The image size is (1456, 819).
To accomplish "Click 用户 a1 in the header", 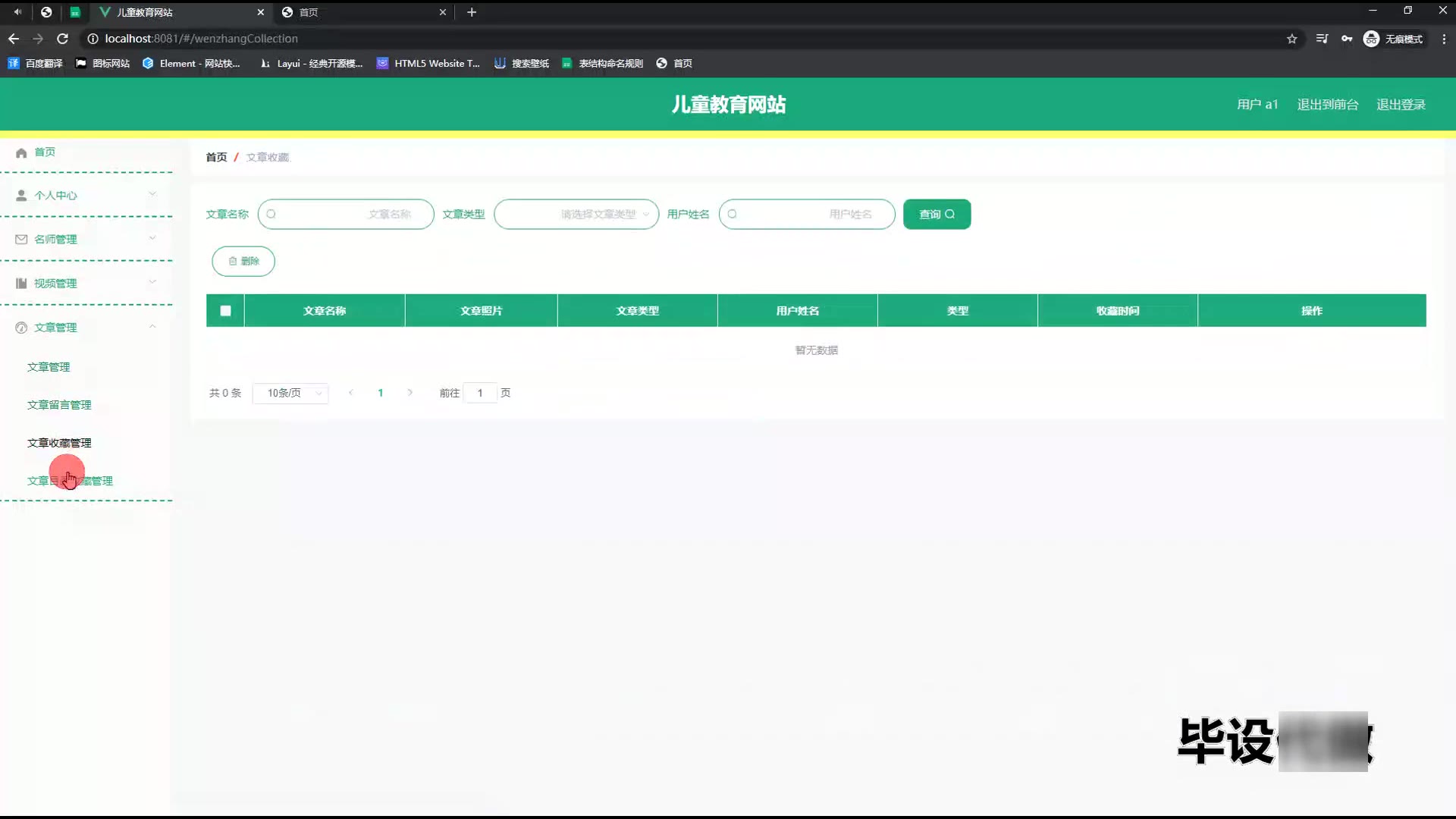I will pyautogui.click(x=1257, y=105).
